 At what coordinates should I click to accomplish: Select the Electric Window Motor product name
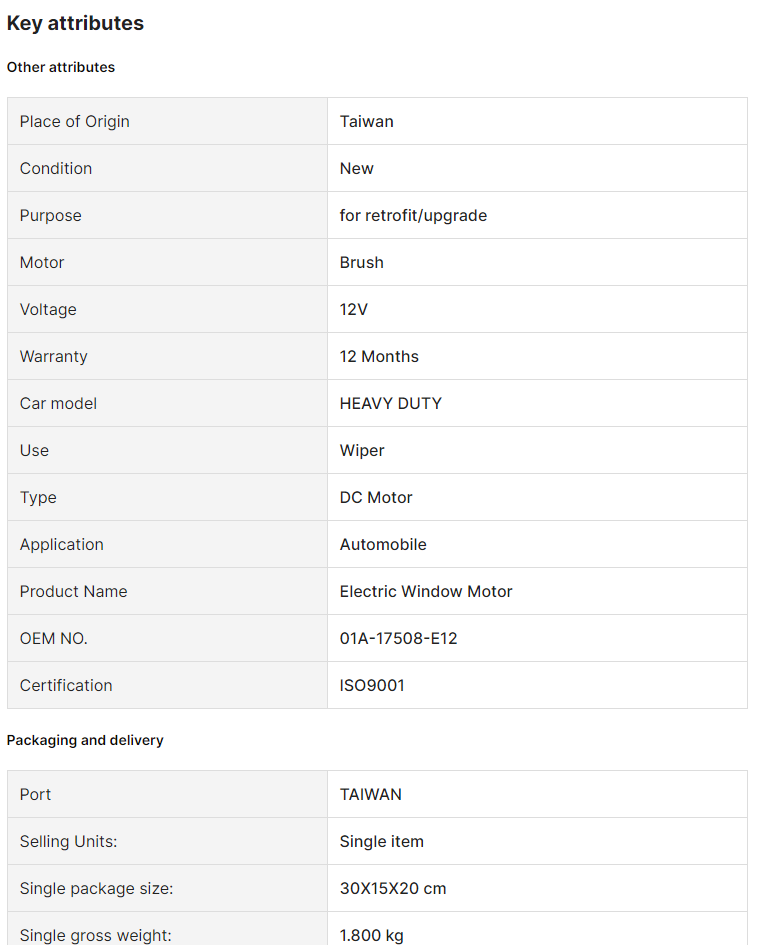pyautogui.click(x=426, y=591)
